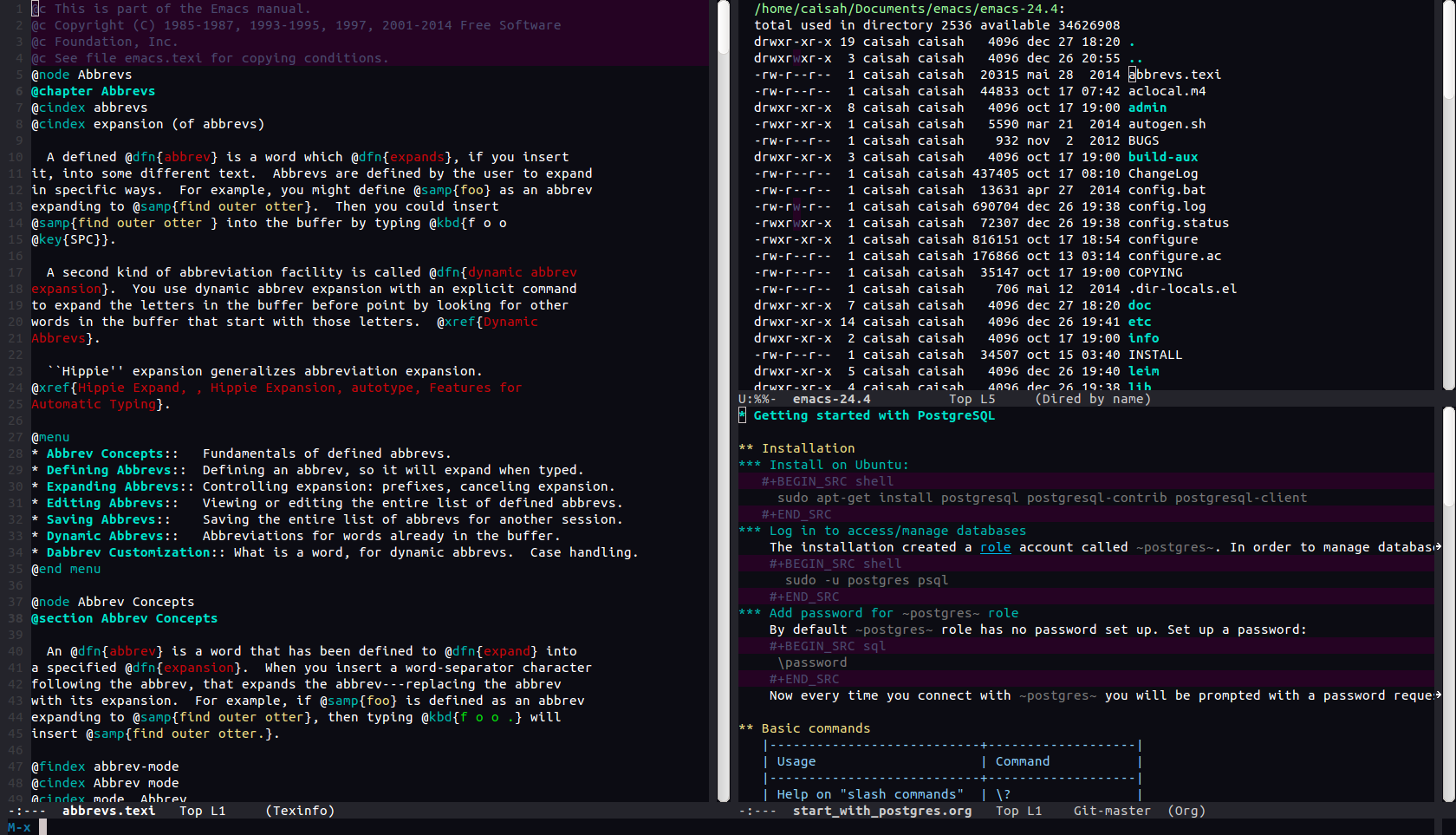
Task: Click the Expanding Abbrevs menu entry
Action: click(113, 486)
